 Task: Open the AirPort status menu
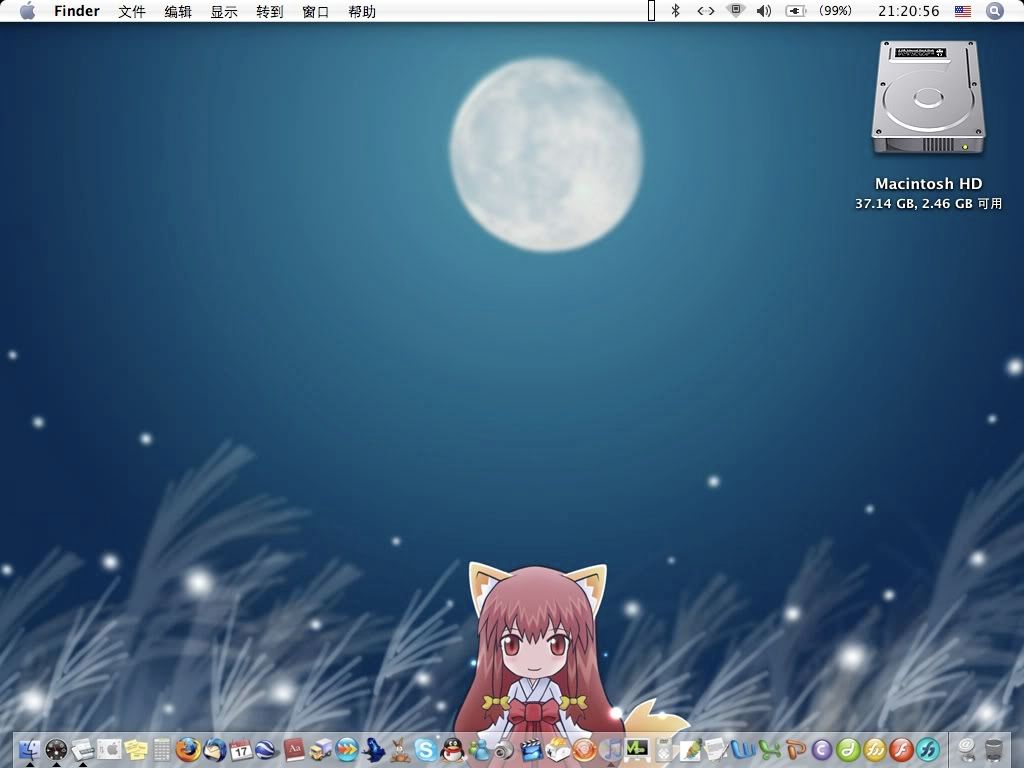tap(736, 10)
